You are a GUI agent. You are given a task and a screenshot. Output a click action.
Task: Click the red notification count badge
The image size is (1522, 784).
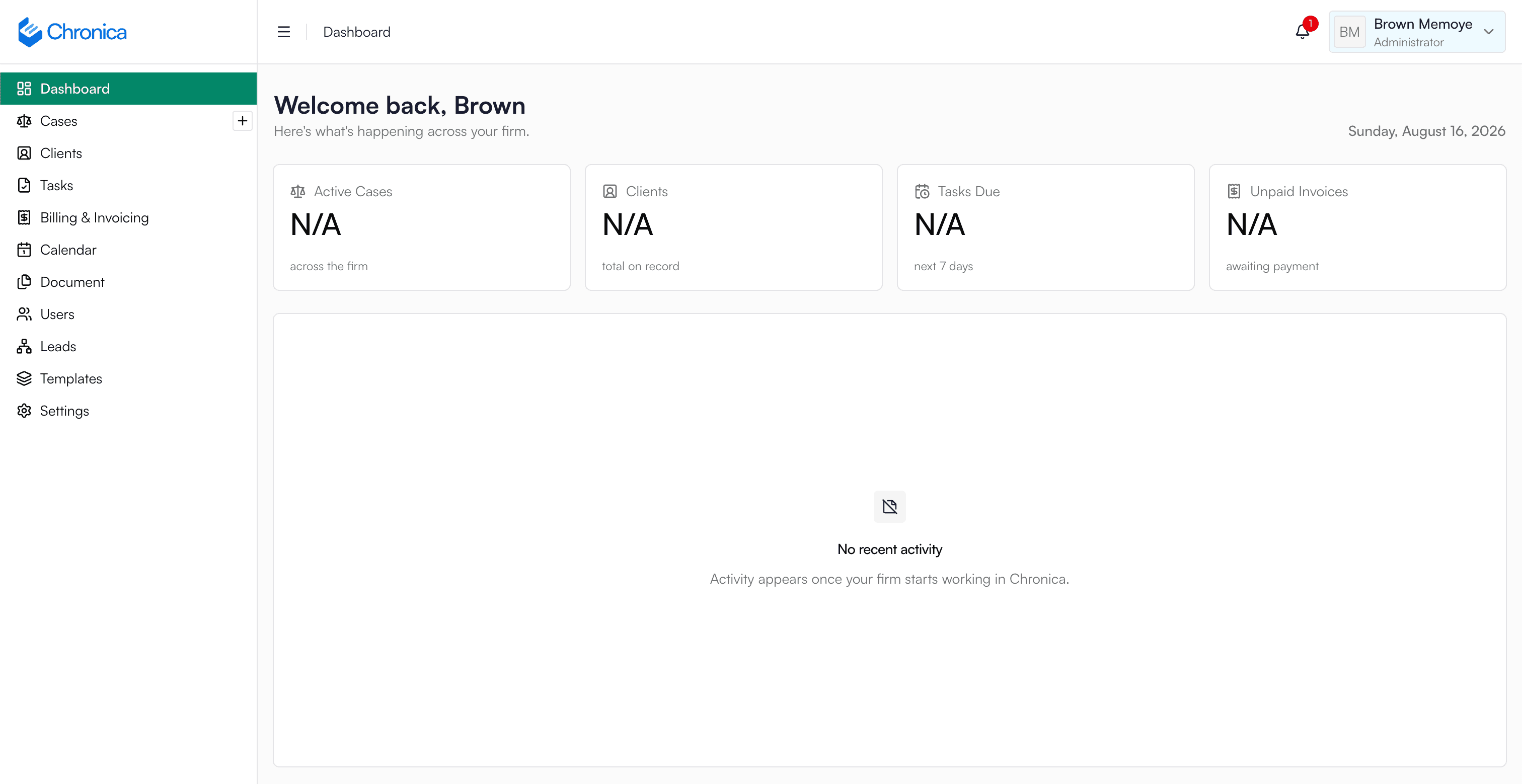(x=1311, y=24)
